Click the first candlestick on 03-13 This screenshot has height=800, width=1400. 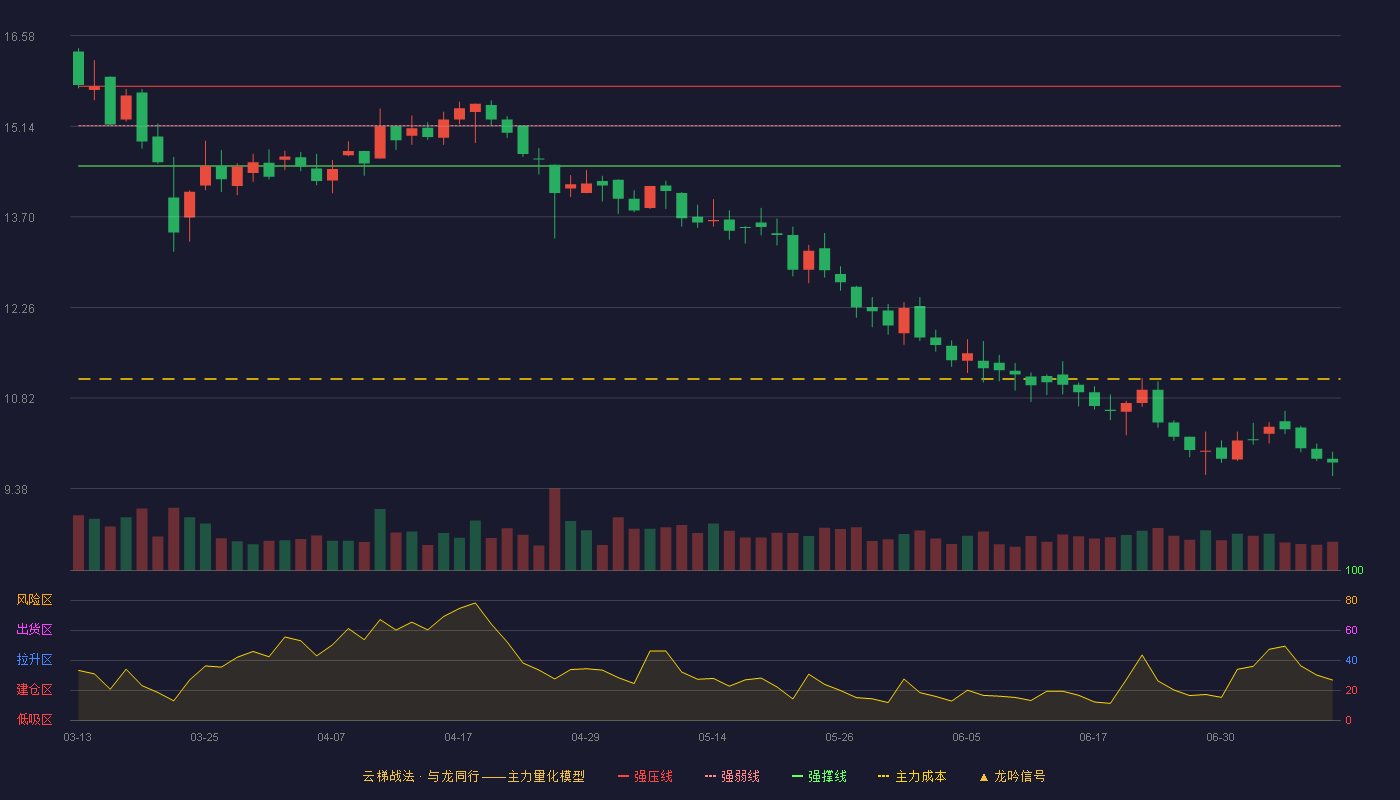(78, 68)
